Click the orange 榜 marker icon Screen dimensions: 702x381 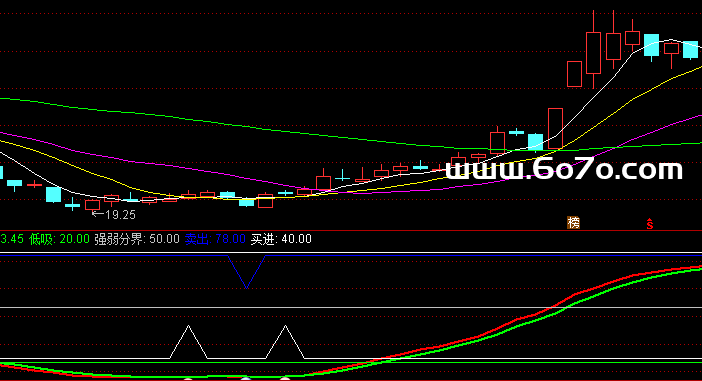coord(574,223)
